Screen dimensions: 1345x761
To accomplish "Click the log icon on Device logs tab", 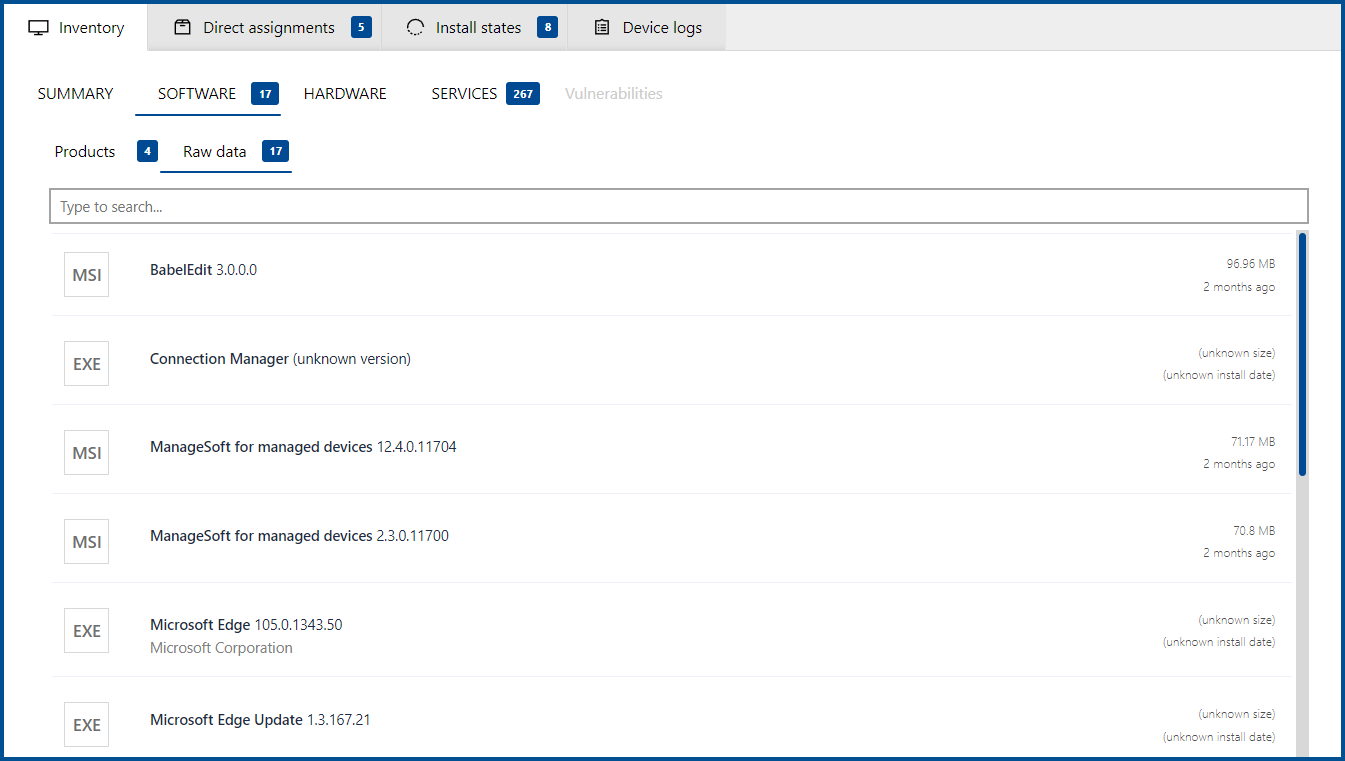I will pos(602,28).
